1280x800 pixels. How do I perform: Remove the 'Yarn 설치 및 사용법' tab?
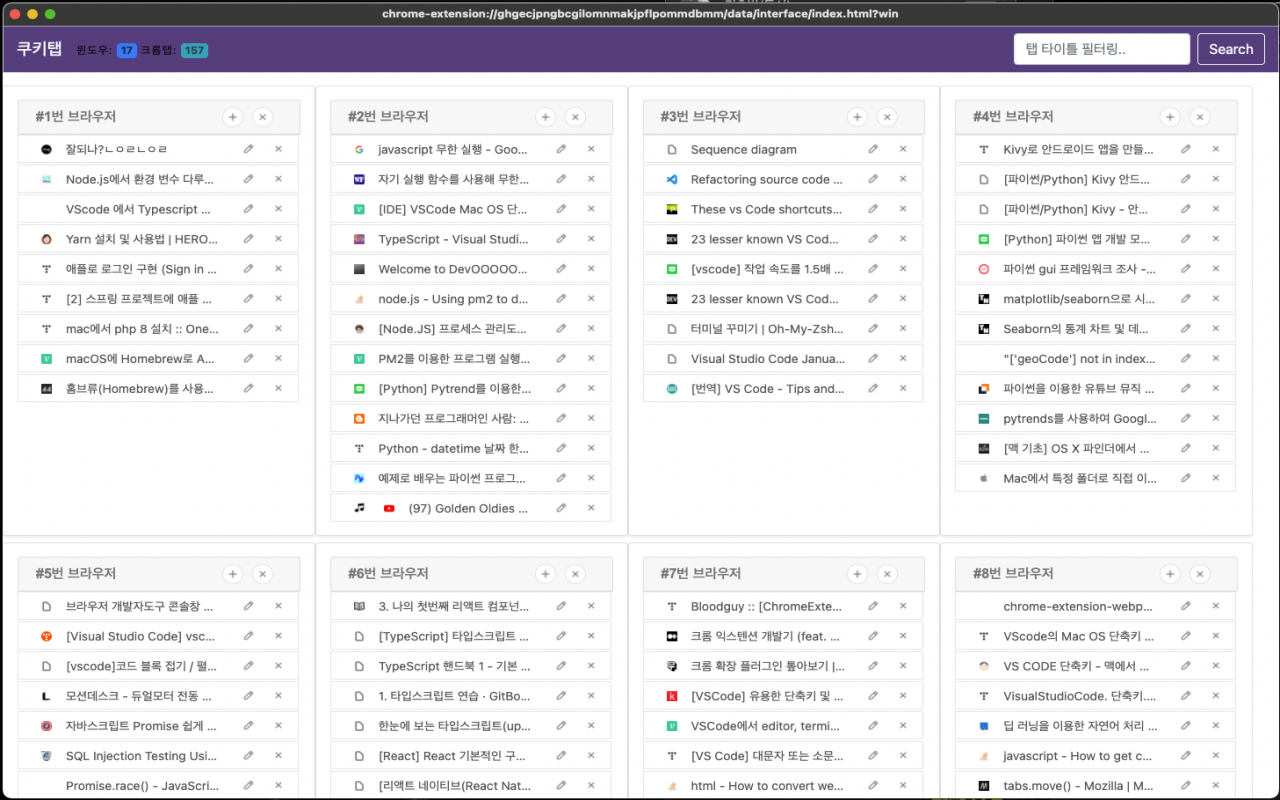[x=278, y=239]
